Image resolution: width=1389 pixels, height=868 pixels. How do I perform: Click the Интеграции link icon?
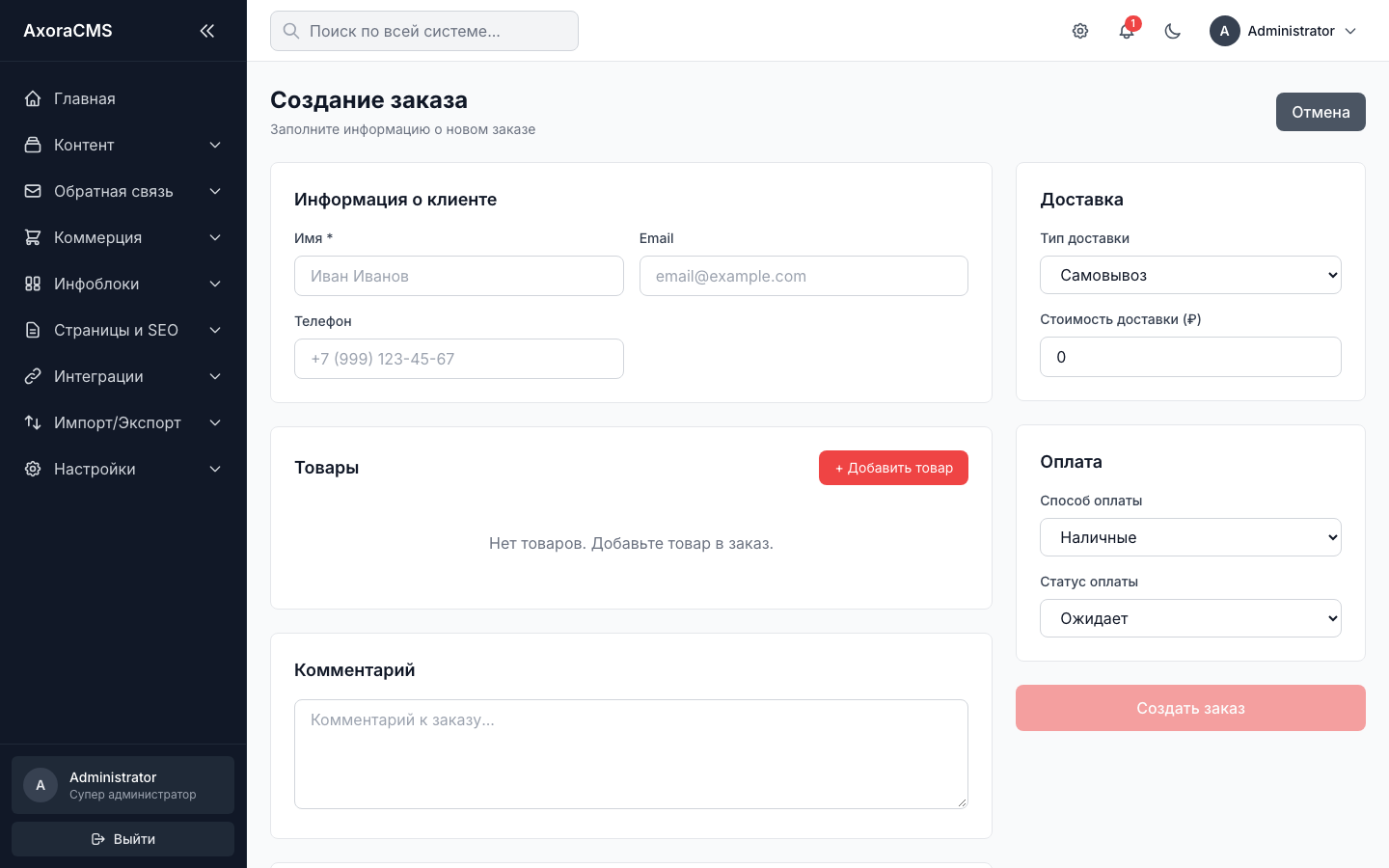pyautogui.click(x=33, y=376)
